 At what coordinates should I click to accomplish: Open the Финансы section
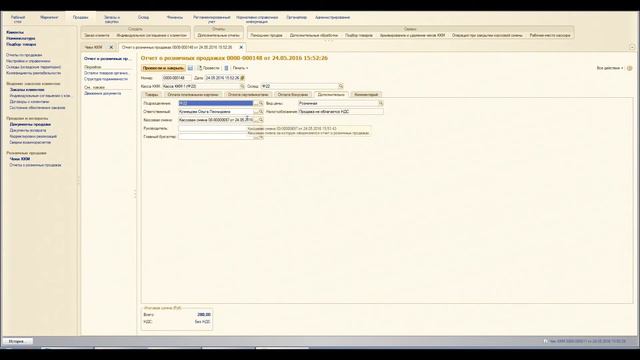pos(175,18)
